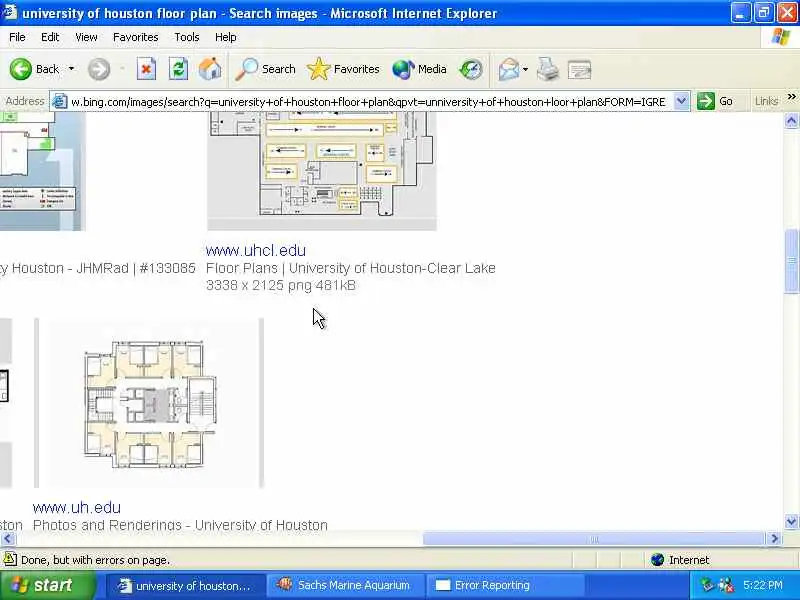Click the vertical scrollbar up arrow
Image resolution: width=800 pixels, height=600 pixels.
[791, 120]
